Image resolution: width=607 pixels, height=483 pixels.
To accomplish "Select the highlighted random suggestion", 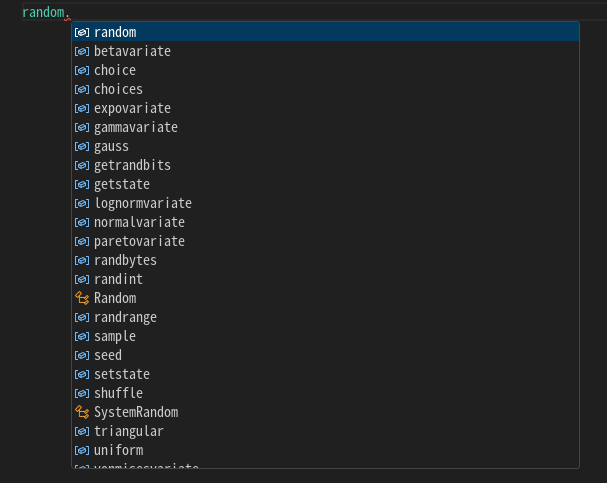I will pyautogui.click(x=115, y=32).
